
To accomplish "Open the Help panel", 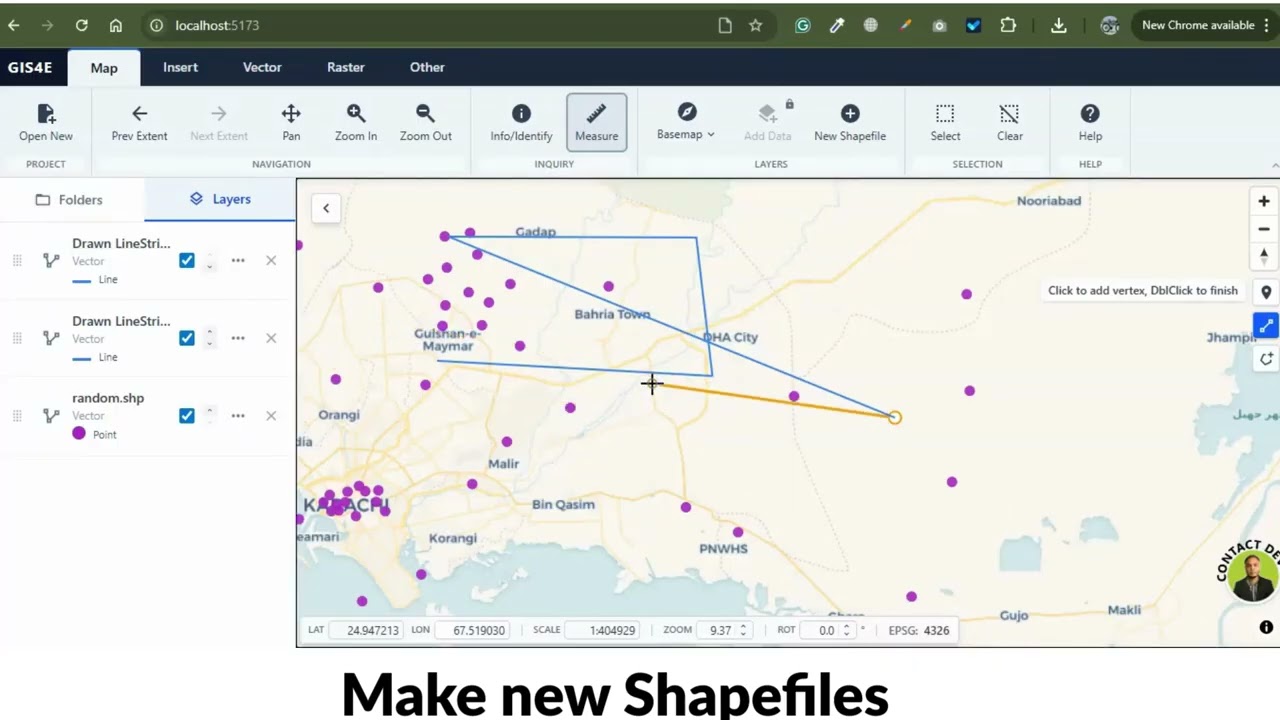I will point(1090,123).
